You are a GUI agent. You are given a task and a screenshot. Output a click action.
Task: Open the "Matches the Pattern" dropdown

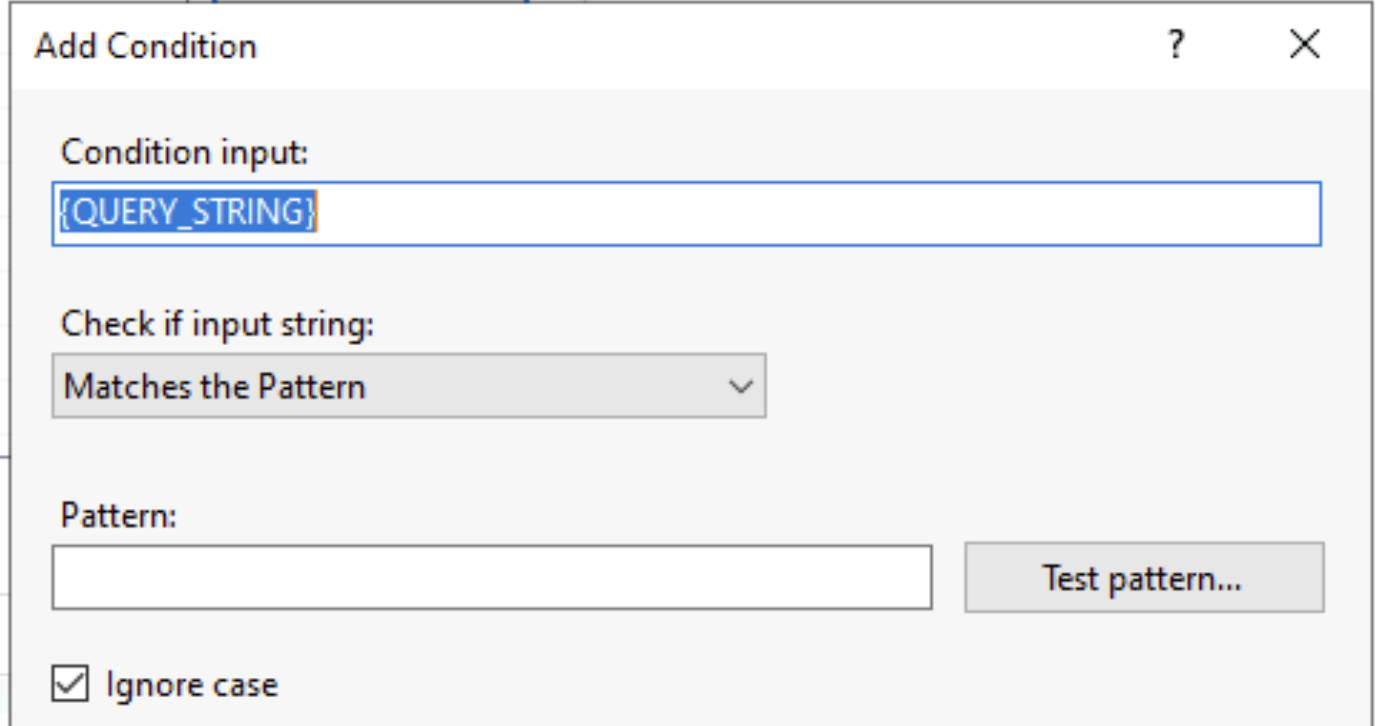[x=408, y=386]
